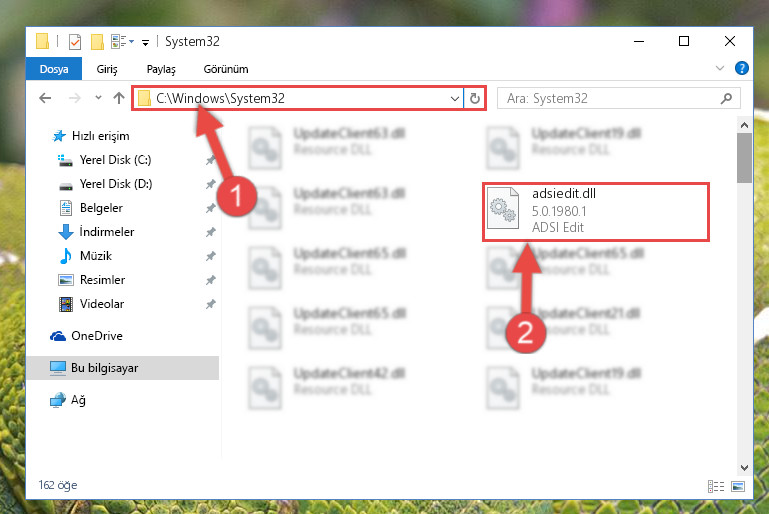Click the Back navigation arrow
Image resolution: width=769 pixels, height=514 pixels.
[45, 98]
